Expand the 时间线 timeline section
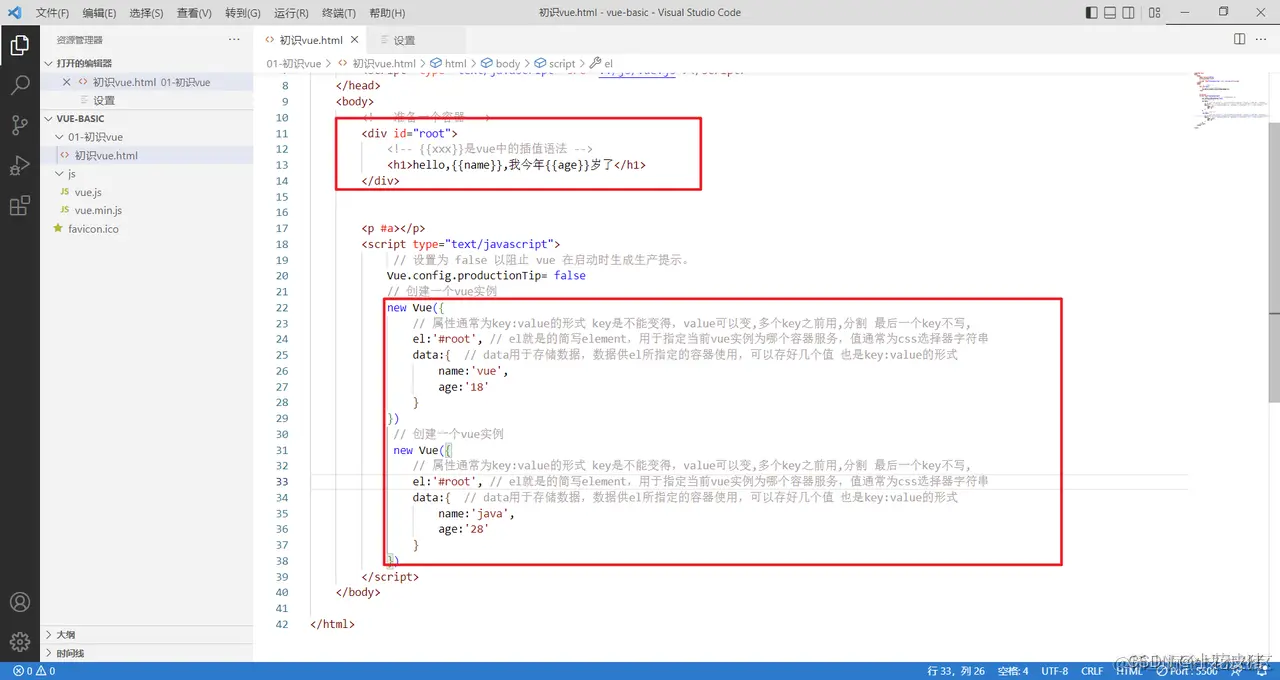The height and width of the screenshot is (680, 1280). point(49,653)
